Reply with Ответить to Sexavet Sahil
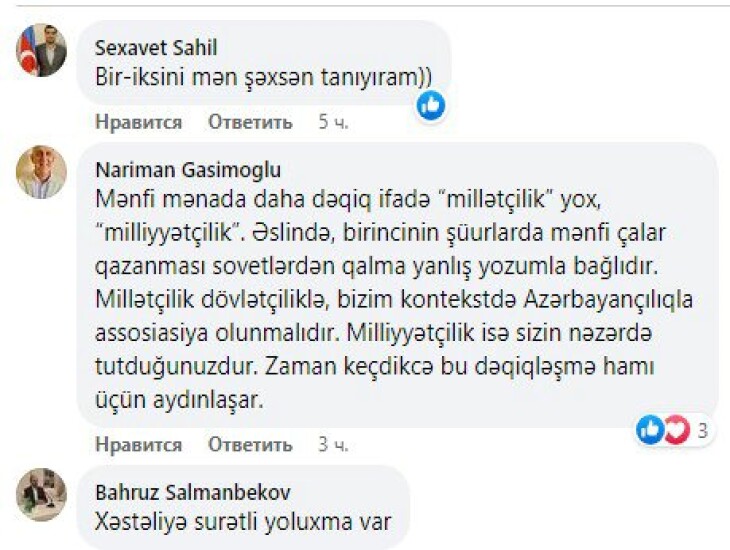The width and height of the screenshot is (730, 550). pos(250,122)
